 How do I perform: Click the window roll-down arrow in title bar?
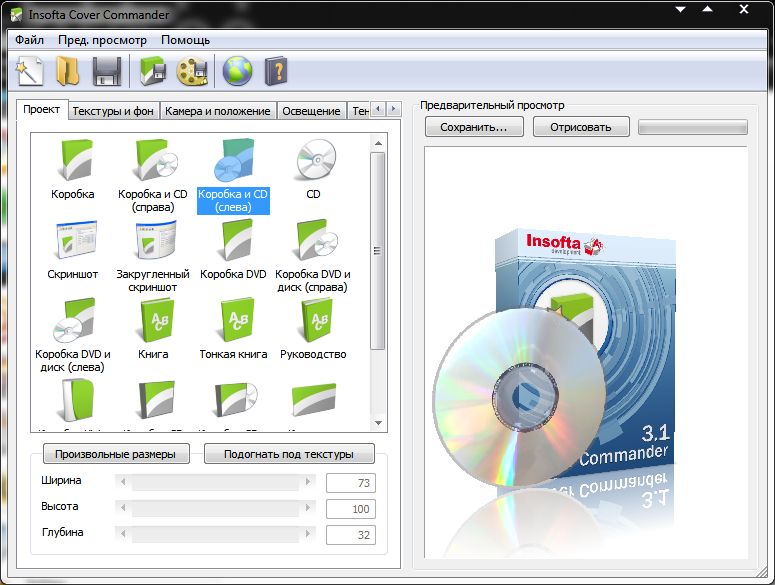click(681, 9)
